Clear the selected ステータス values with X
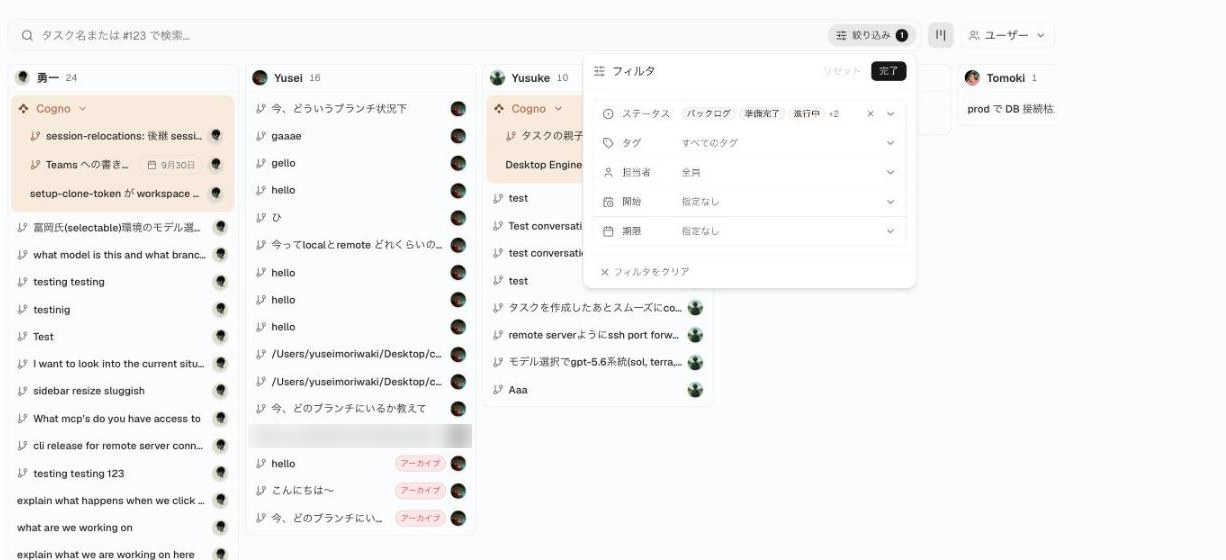 pos(870,114)
